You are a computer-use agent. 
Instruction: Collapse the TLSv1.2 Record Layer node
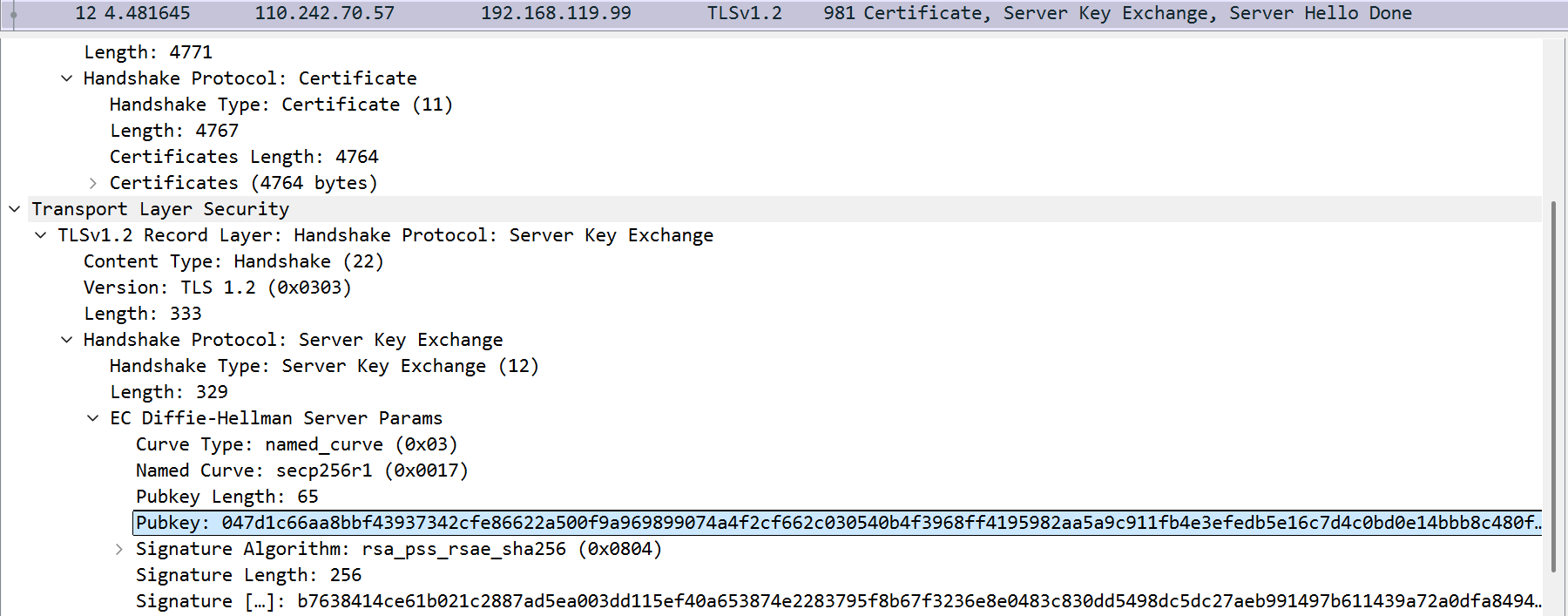pos(40,235)
